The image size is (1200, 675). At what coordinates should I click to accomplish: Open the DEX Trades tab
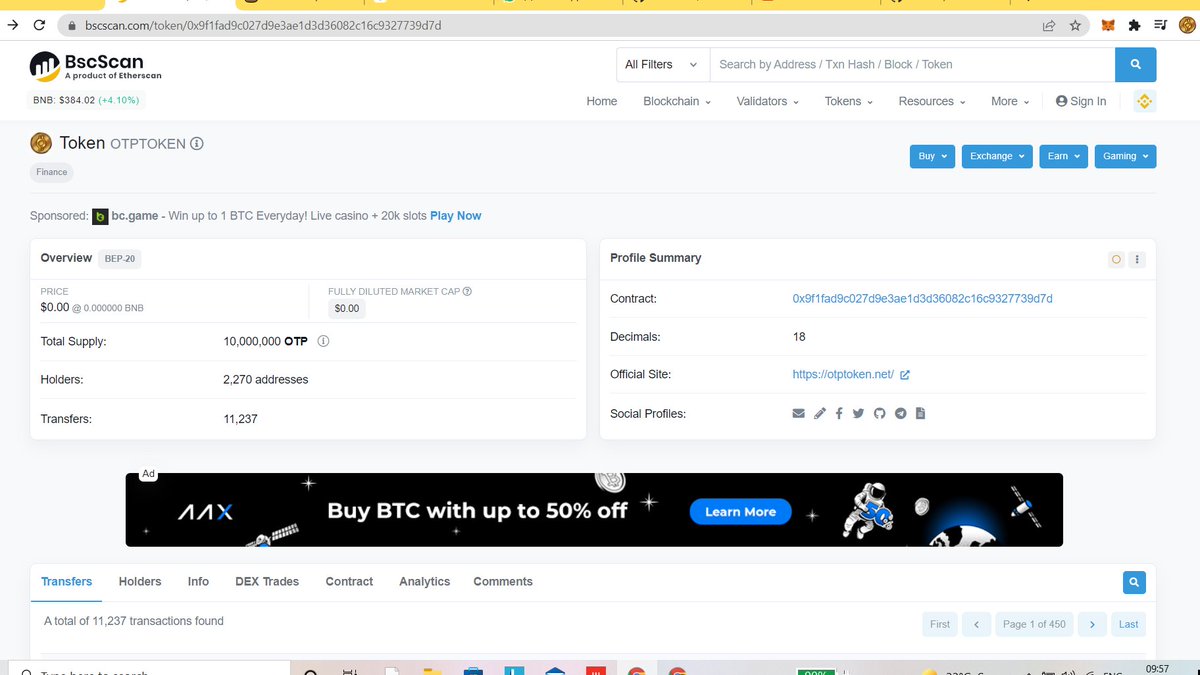click(x=266, y=581)
